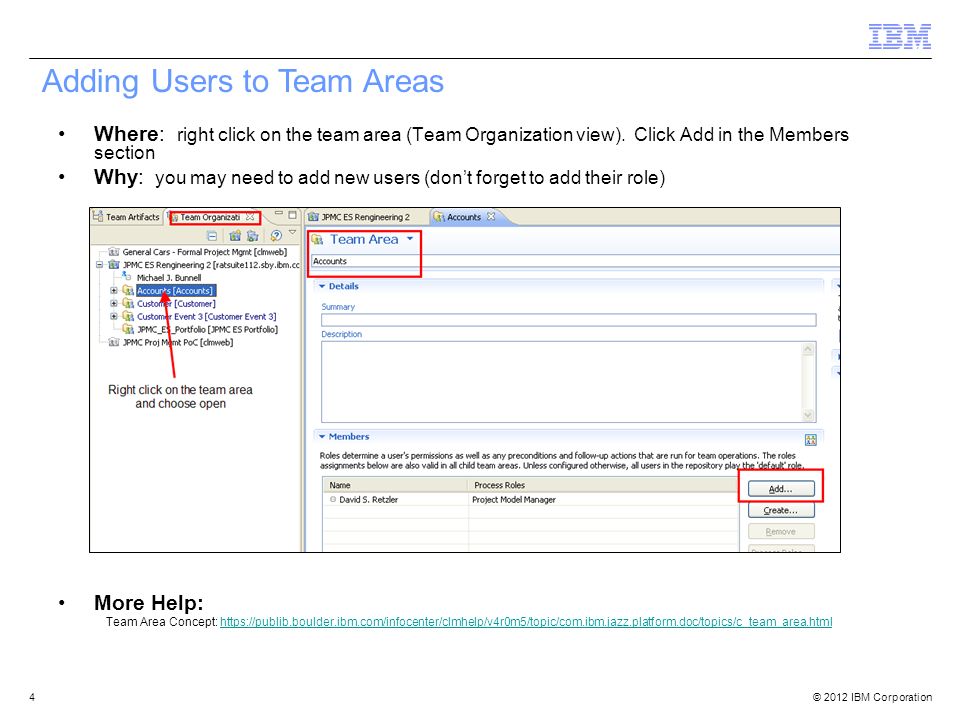Click the Add... members button

[781, 489]
